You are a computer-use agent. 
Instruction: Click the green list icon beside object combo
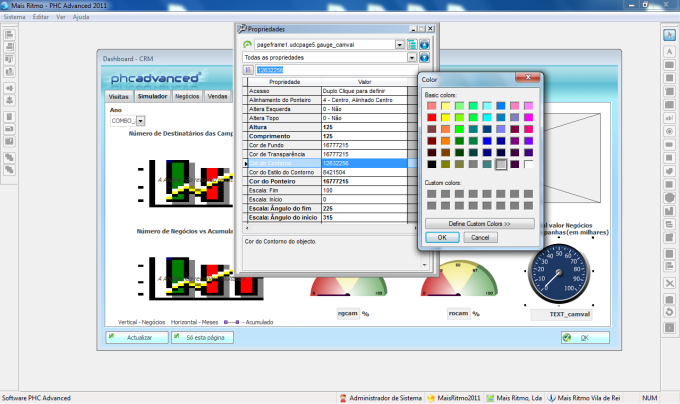[412, 45]
